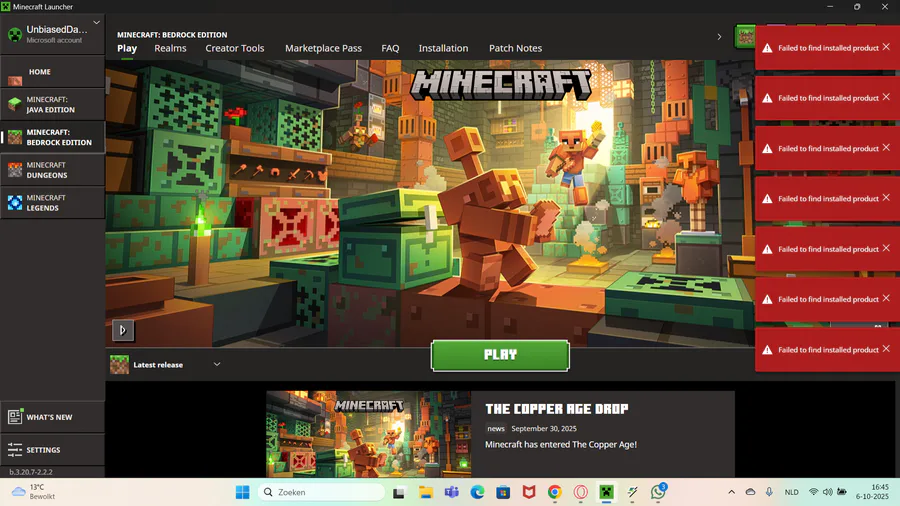The image size is (900, 506).
Task: Click the grass block icon next to Latest release
Action: [x=119, y=365]
